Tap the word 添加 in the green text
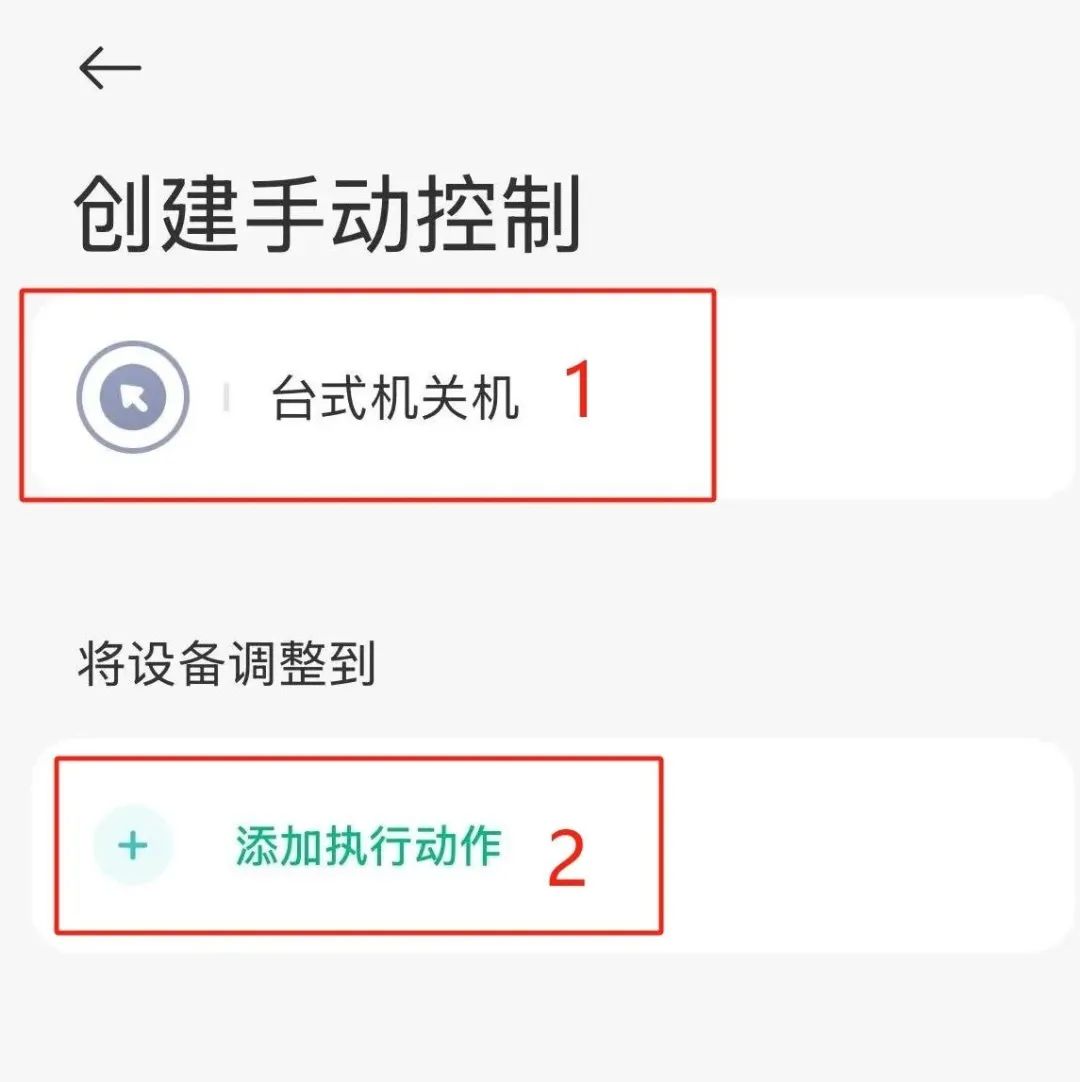The width and height of the screenshot is (1080, 1082). [x=278, y=845]
